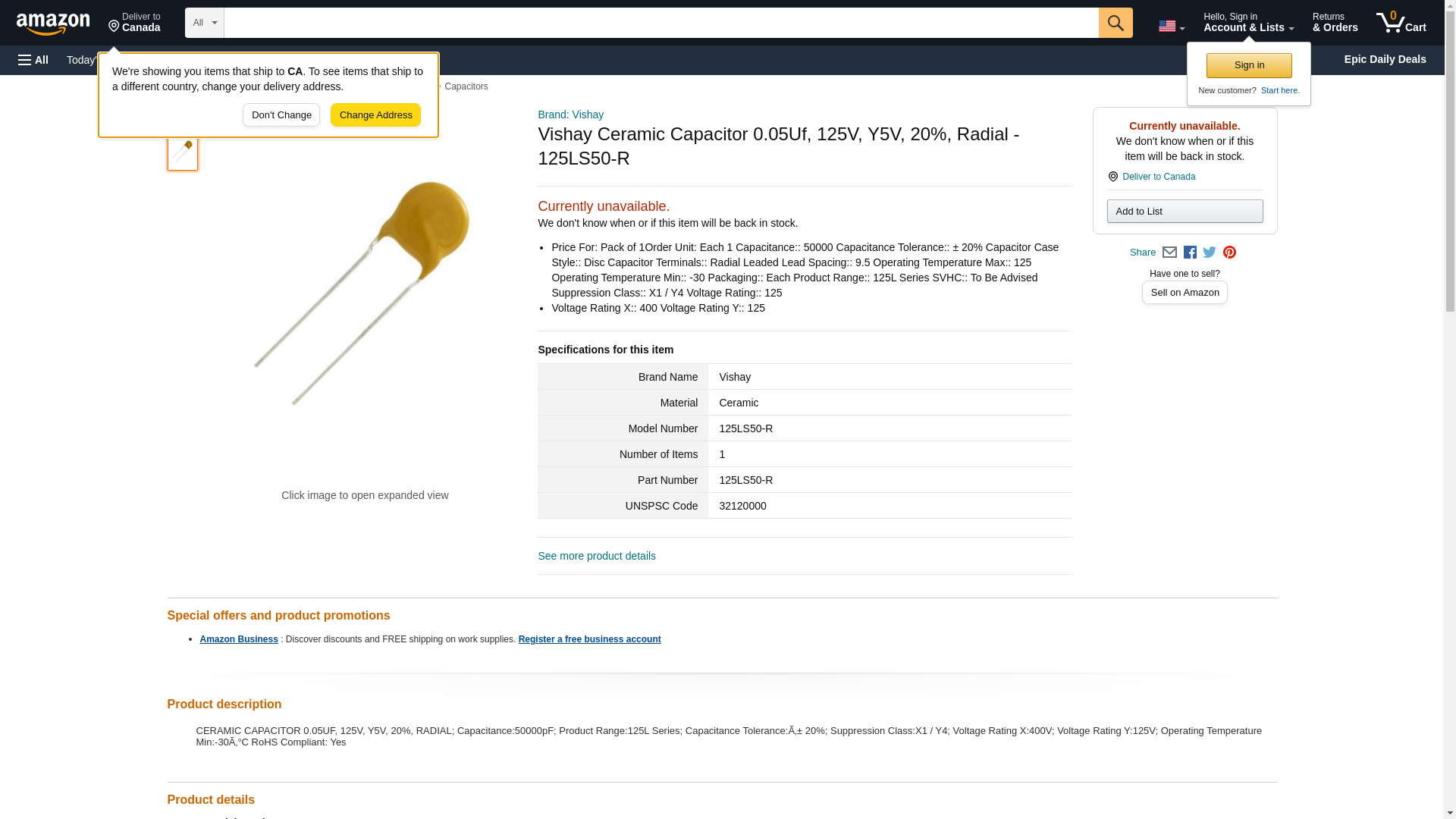Open language flag selector dropdown
This screenshot has height=819, width=1456.
tap(1171, 27)
